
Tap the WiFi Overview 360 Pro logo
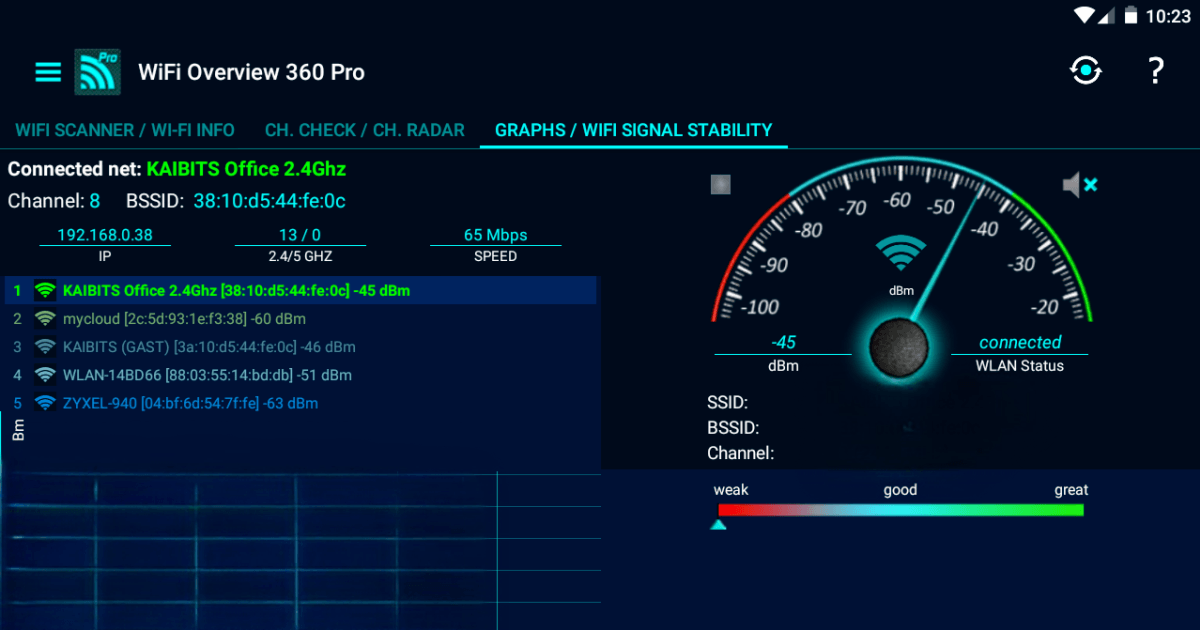pyautogui.click(x=97, y=72)
